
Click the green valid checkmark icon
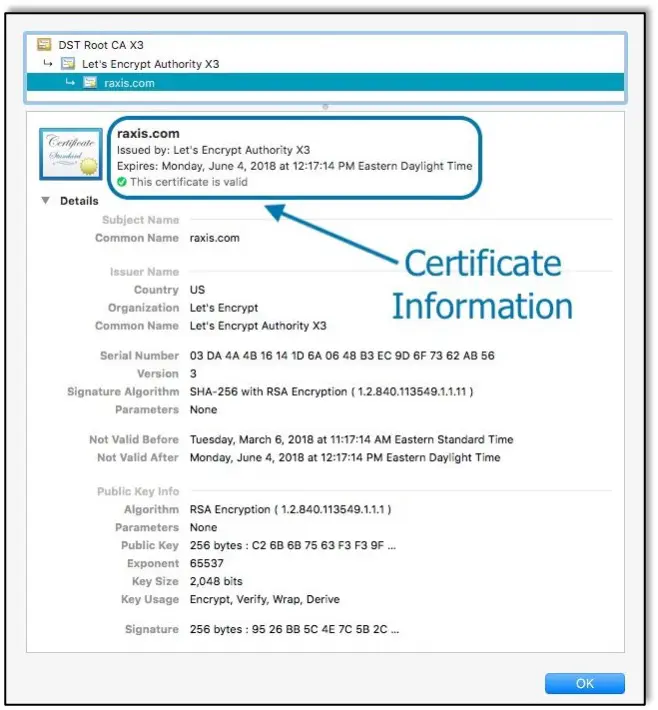[x=121, y=182]
